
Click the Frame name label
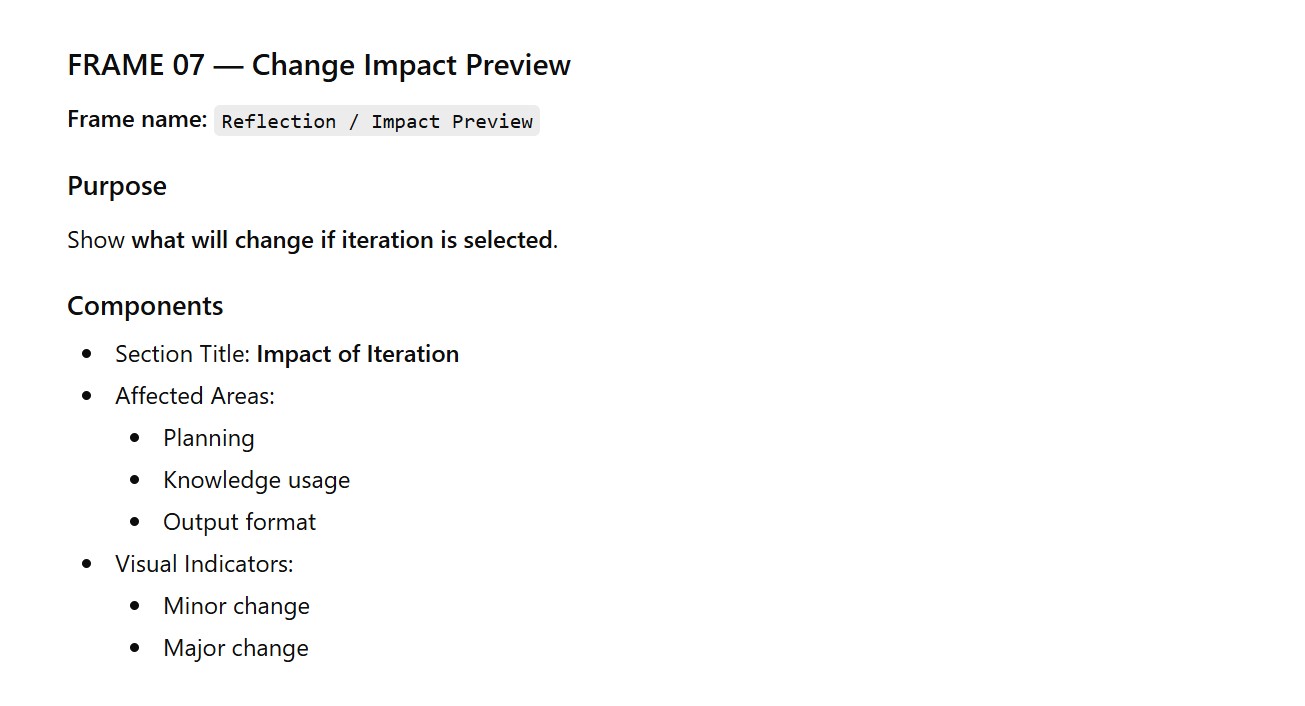tap(137, 119)
